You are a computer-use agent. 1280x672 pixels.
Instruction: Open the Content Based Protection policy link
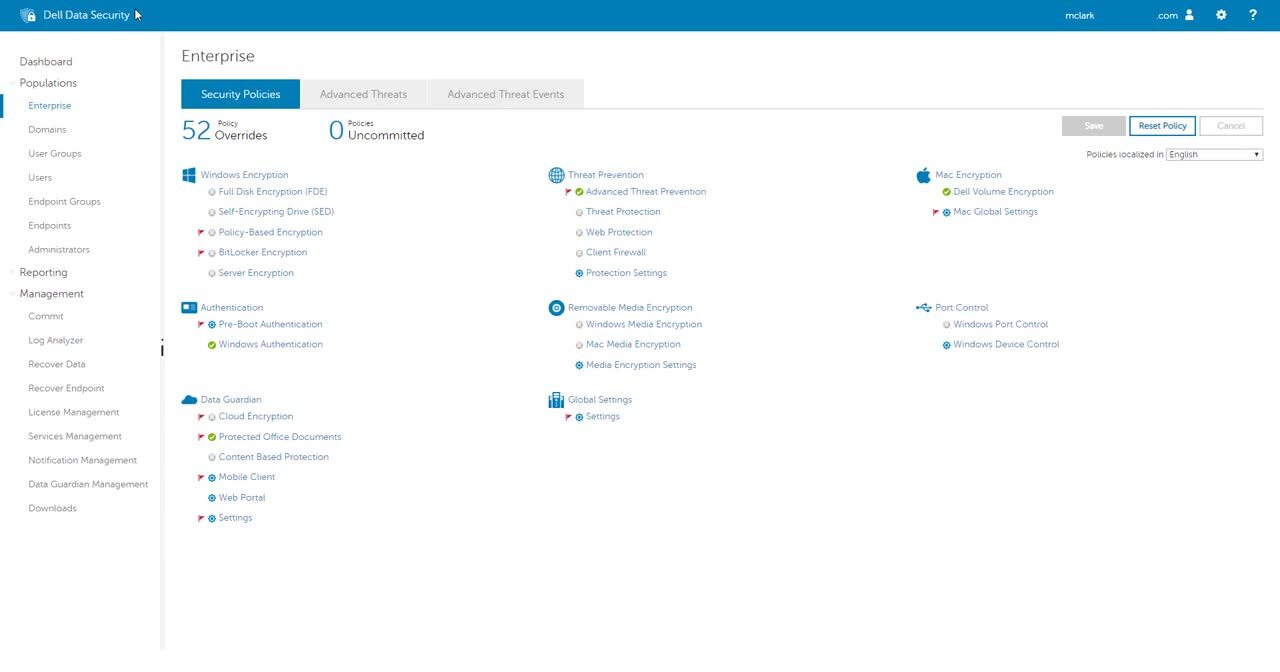pyautogui.click(x=274, y=457)
